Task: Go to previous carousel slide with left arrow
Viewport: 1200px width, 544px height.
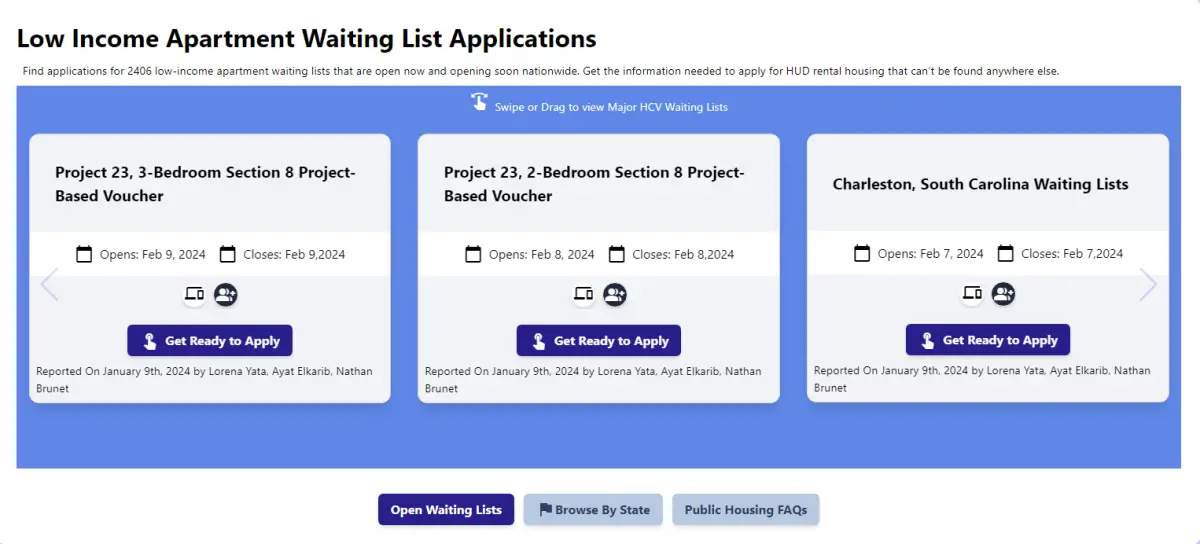Action: click(49, 285)
